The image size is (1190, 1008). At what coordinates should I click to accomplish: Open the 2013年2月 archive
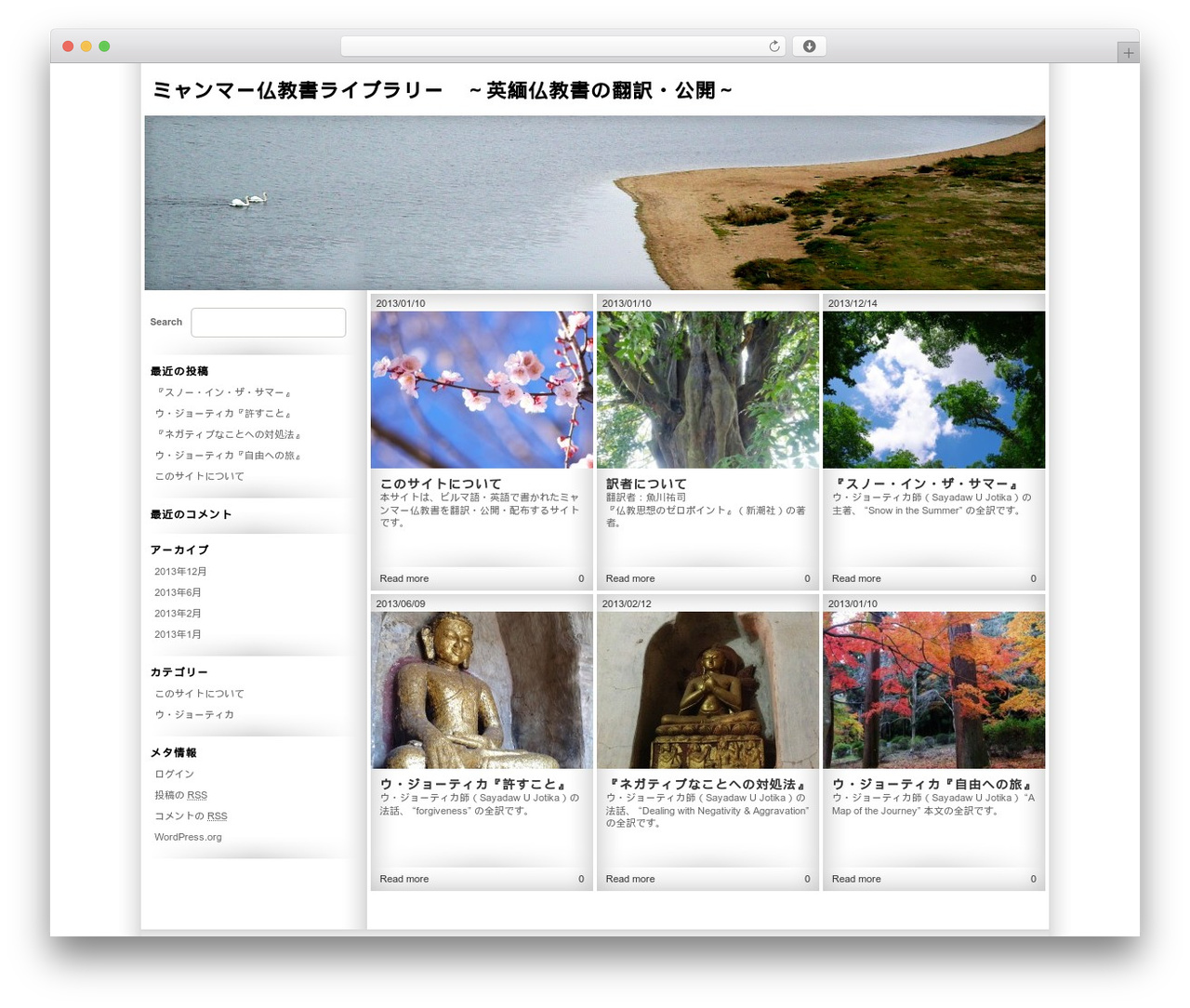point(178,614)
